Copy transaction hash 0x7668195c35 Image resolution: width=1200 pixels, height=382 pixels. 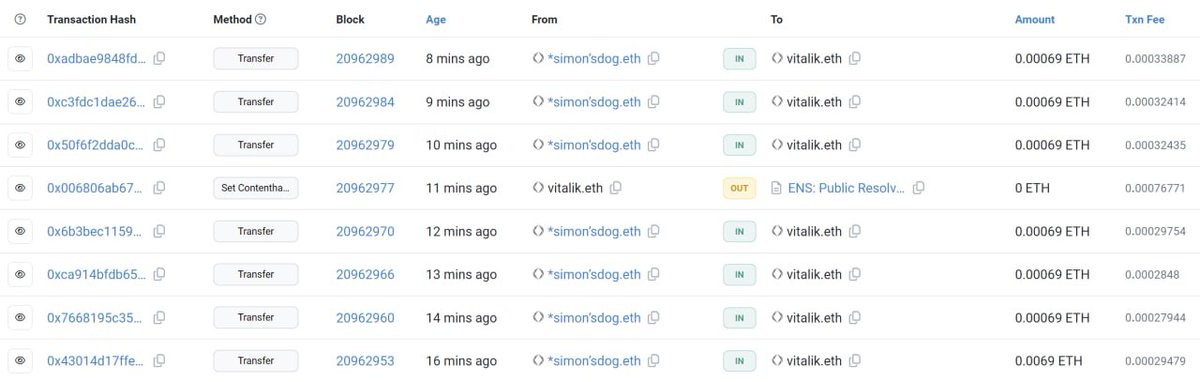click(x=159, y=318)
